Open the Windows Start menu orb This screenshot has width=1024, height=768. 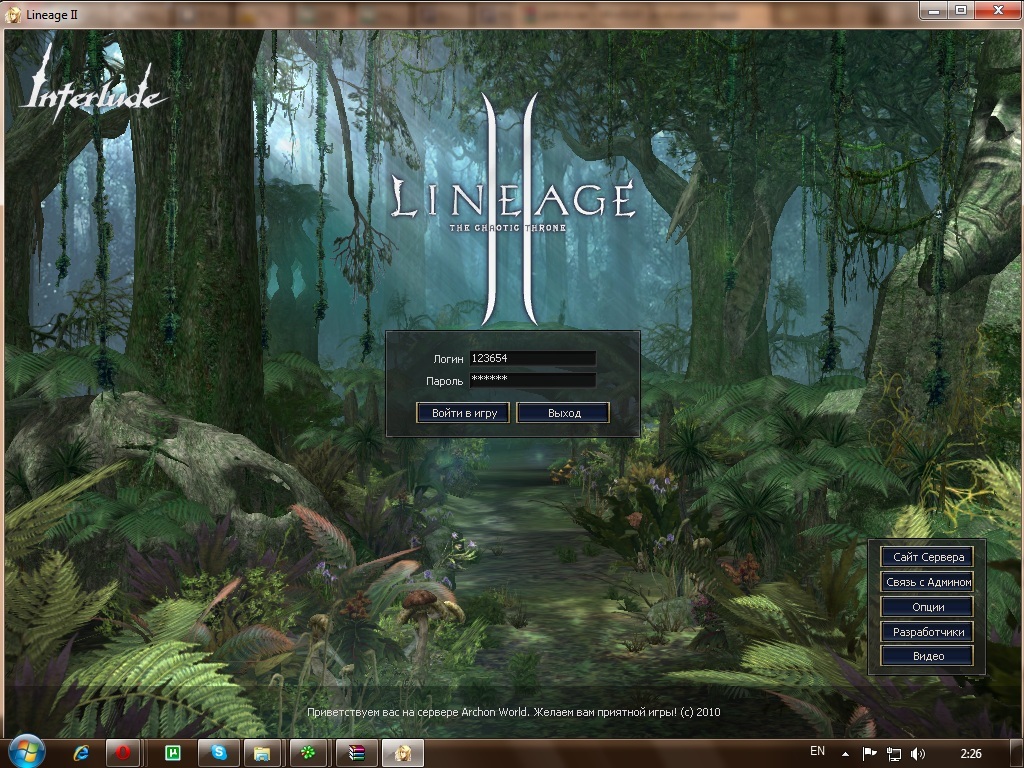coord(26,752)
